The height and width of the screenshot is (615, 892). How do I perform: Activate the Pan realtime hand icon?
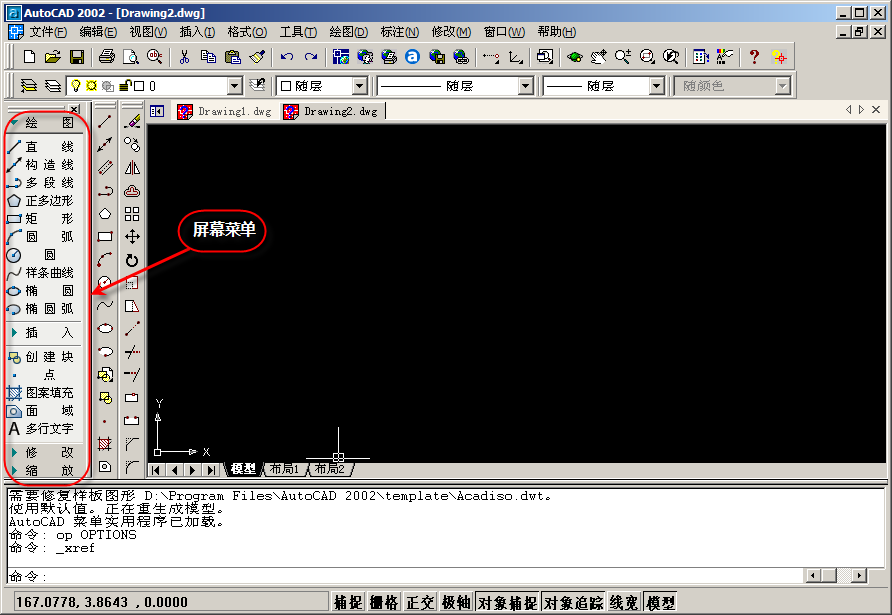coord(598,57)
